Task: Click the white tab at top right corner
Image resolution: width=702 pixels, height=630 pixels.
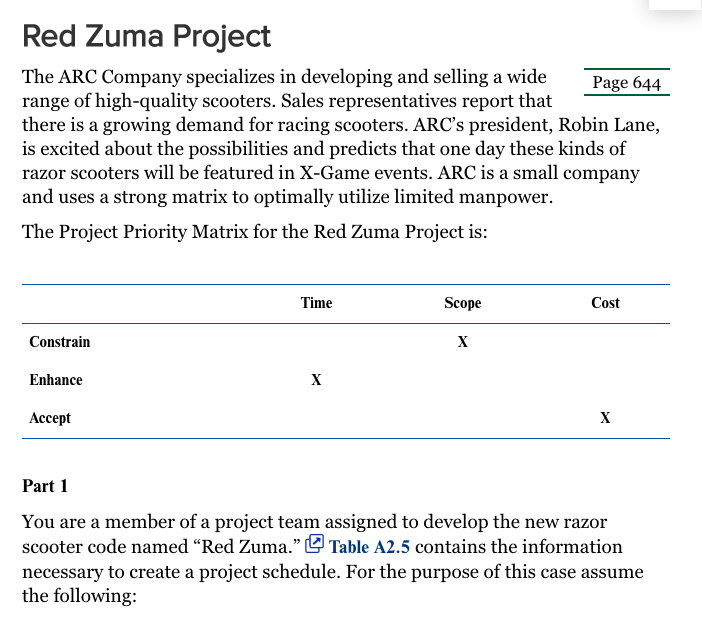Action: coord(675,4)
